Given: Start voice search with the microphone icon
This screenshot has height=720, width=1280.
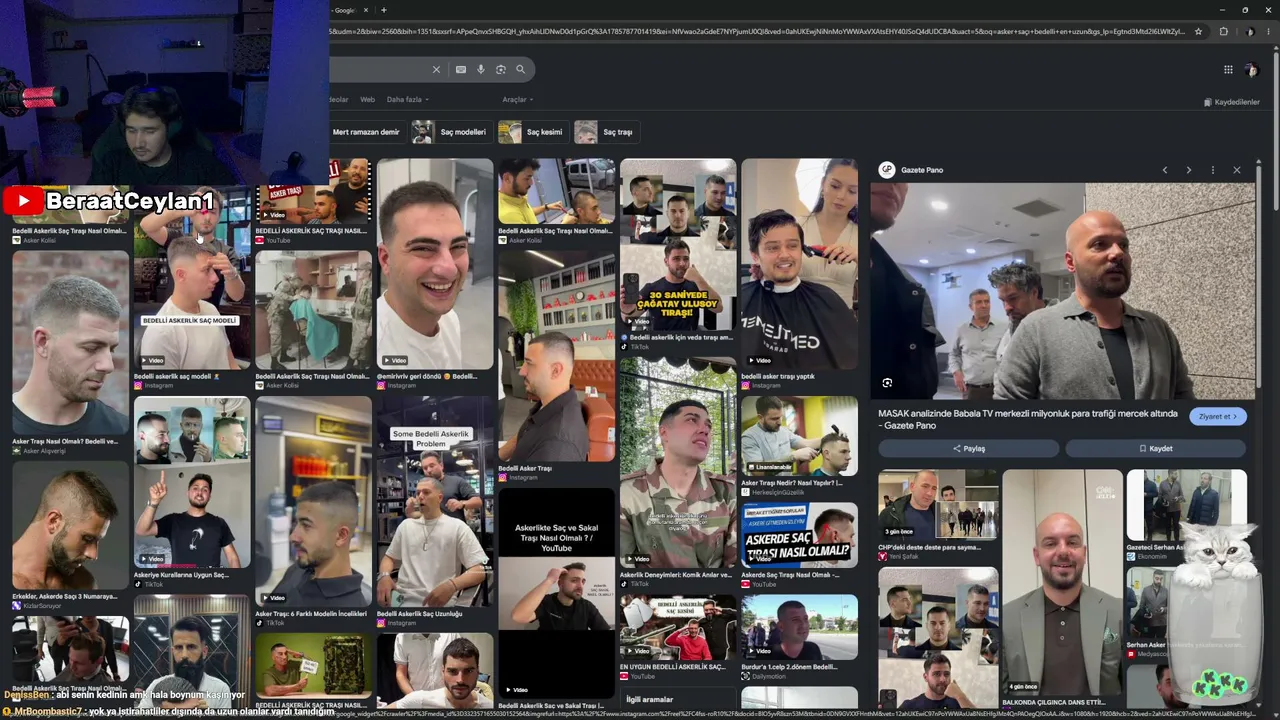Looking at the screenshot, I should tap(481, 69).
